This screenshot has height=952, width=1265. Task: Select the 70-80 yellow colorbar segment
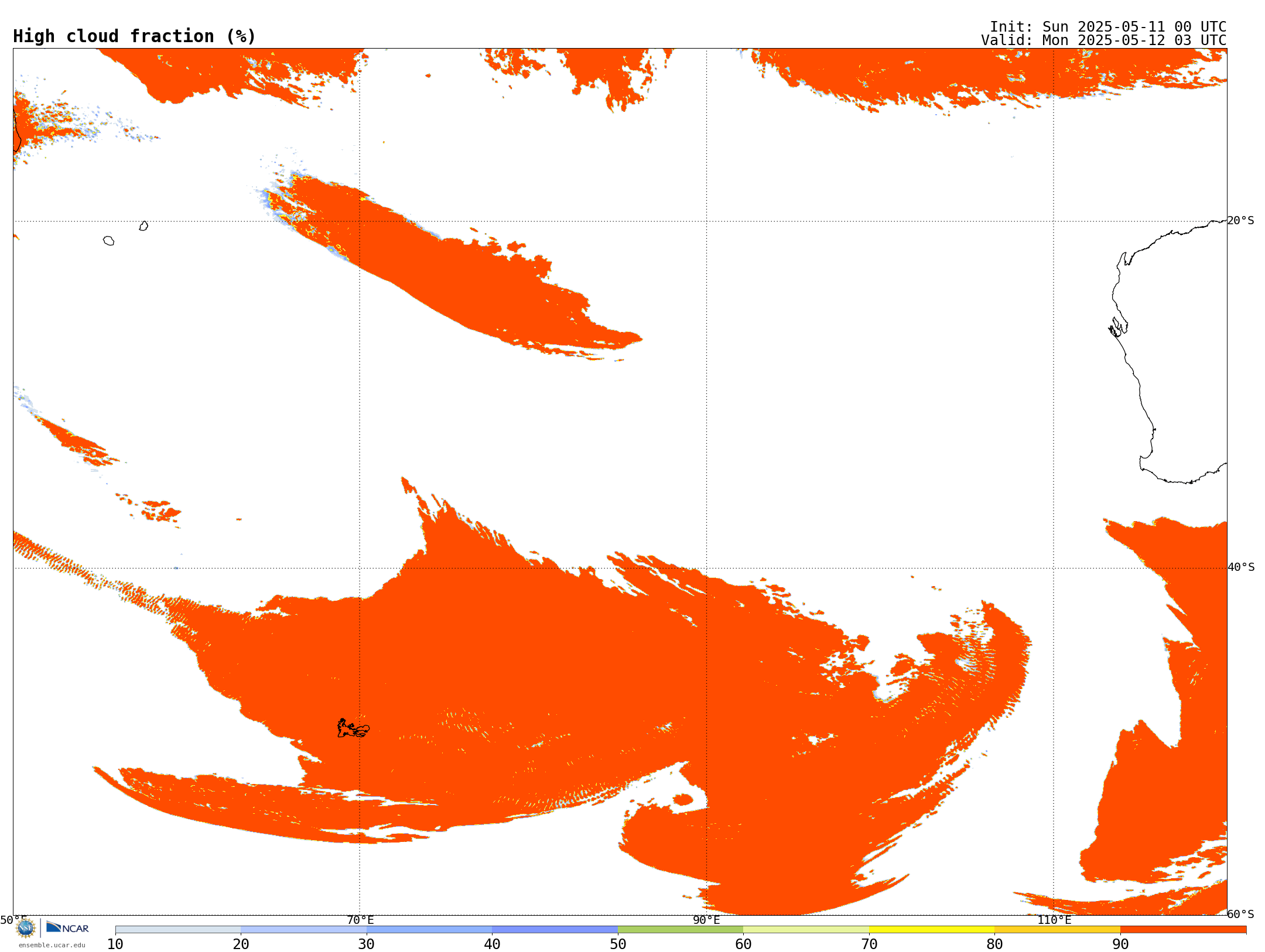click(932, 929)
